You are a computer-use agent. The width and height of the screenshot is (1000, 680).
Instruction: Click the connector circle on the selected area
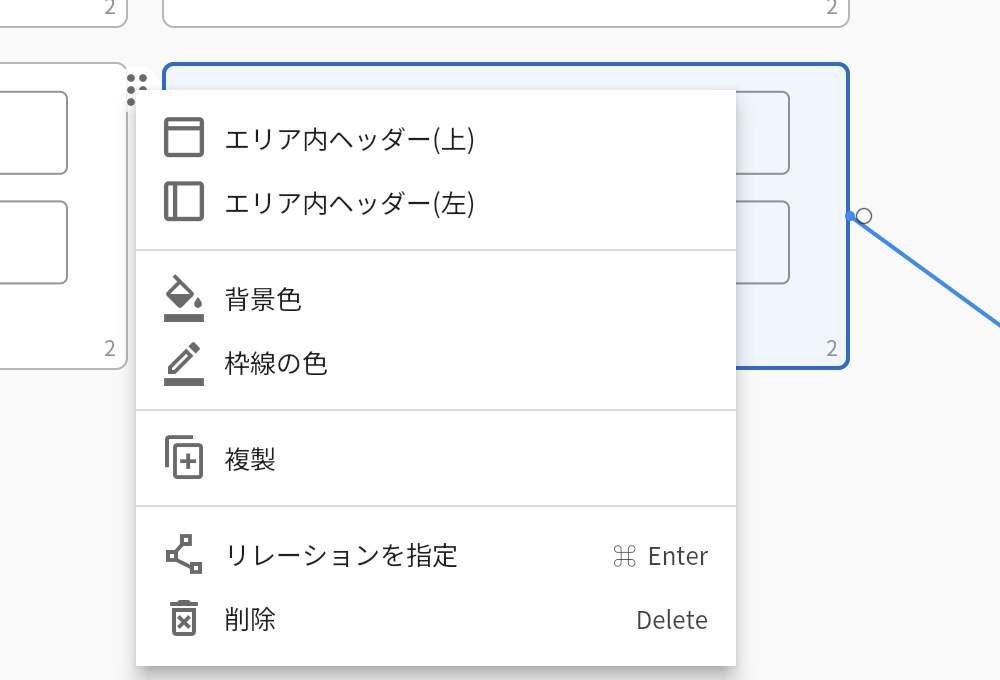pos(864,216)
